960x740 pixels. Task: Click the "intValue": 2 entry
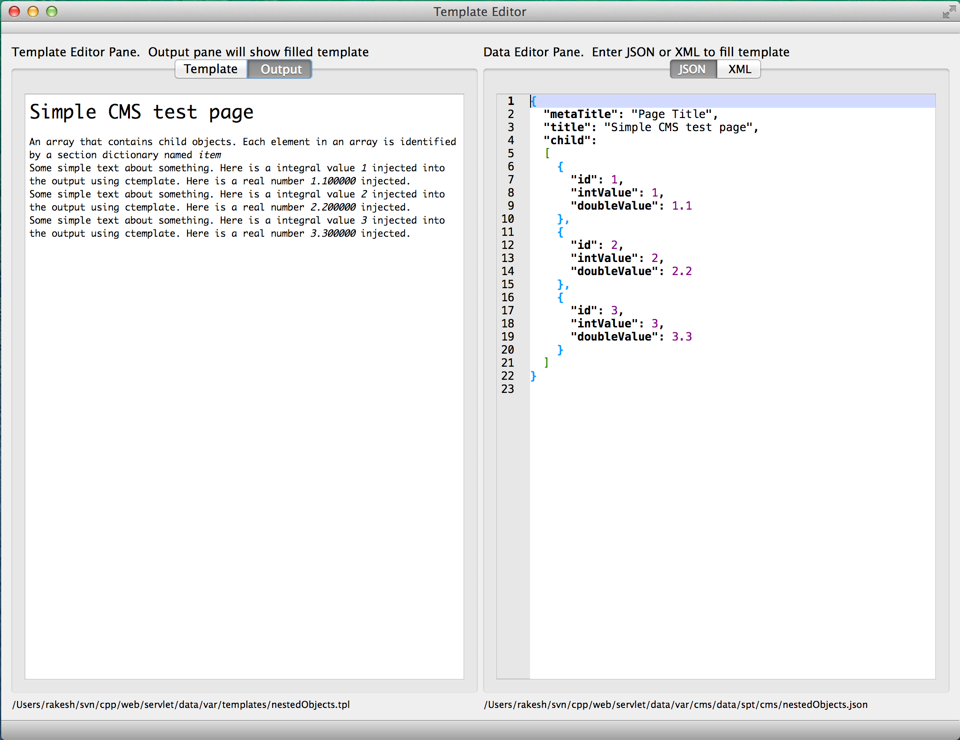point(617,258)
